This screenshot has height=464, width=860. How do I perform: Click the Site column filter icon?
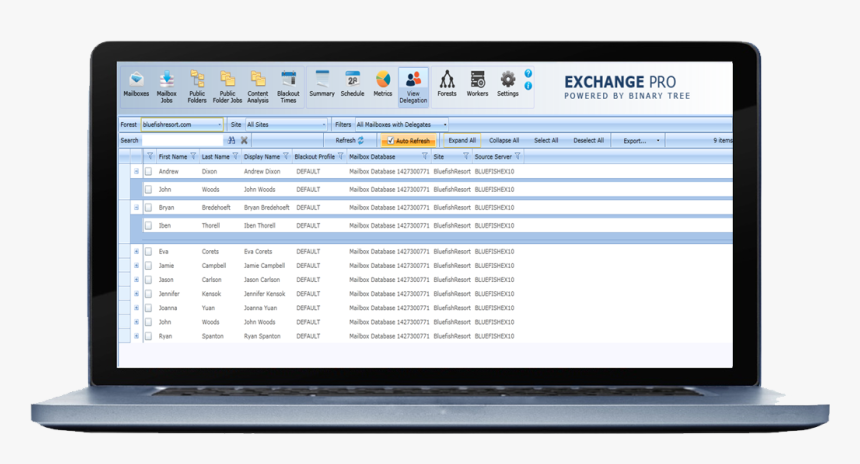point(466,156)
